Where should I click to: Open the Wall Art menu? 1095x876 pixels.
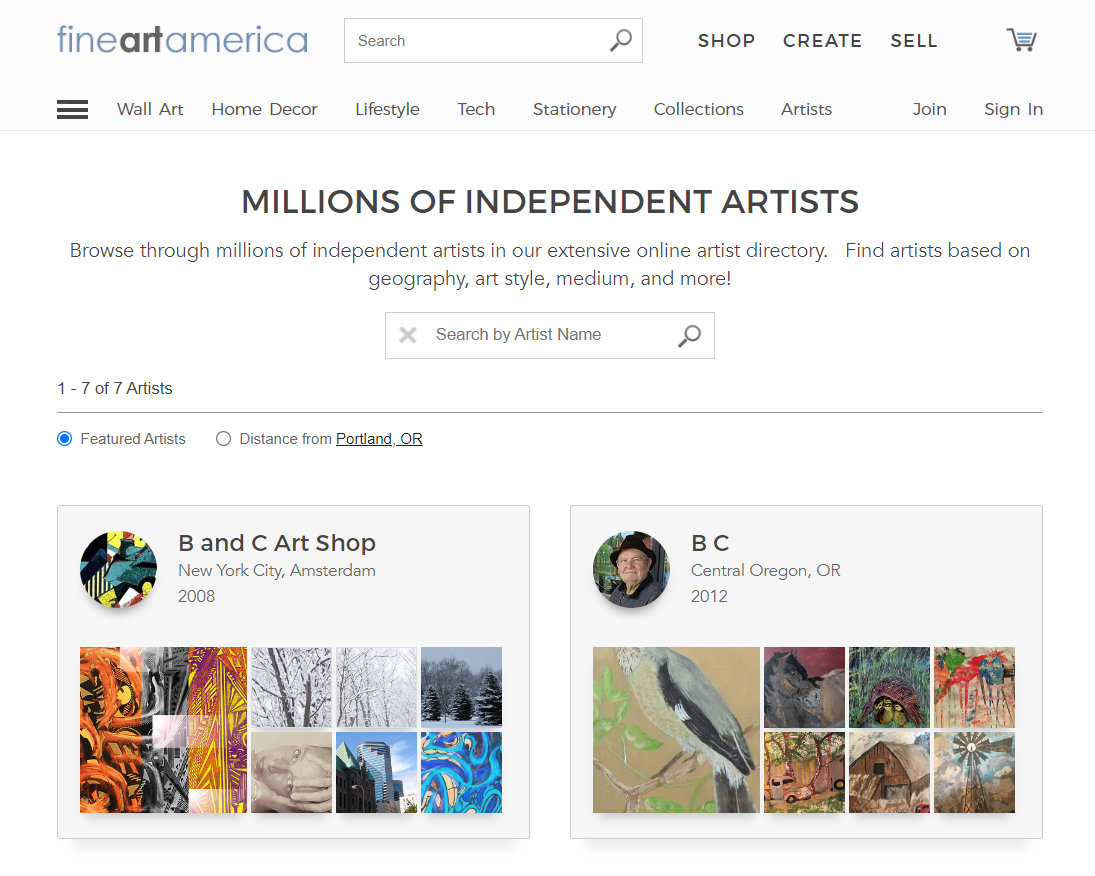coord(150,110)
